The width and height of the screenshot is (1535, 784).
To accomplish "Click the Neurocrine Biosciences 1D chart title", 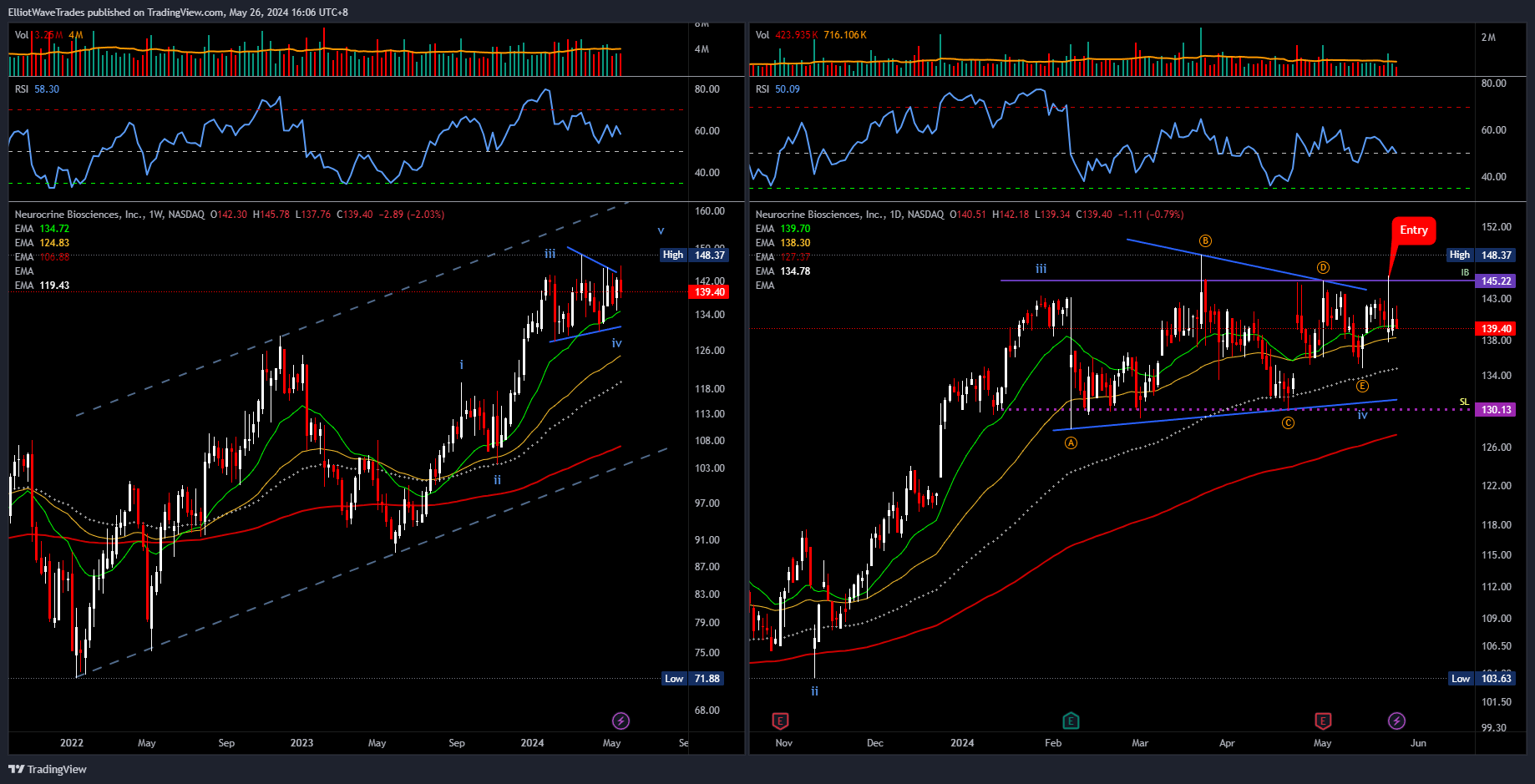I will coord(849,215).
